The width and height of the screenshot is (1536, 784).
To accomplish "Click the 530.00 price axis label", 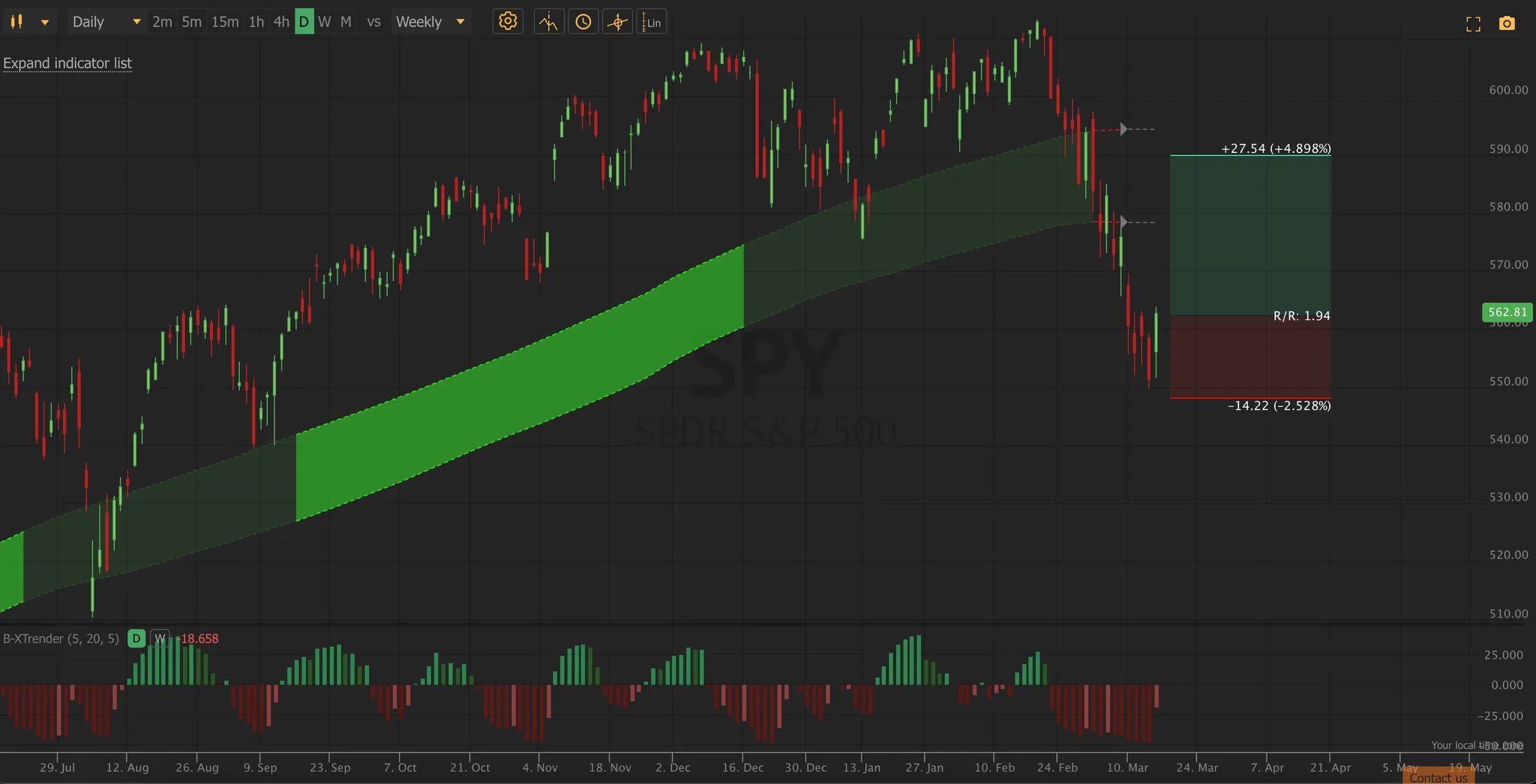I will [x=1508, y=496].
